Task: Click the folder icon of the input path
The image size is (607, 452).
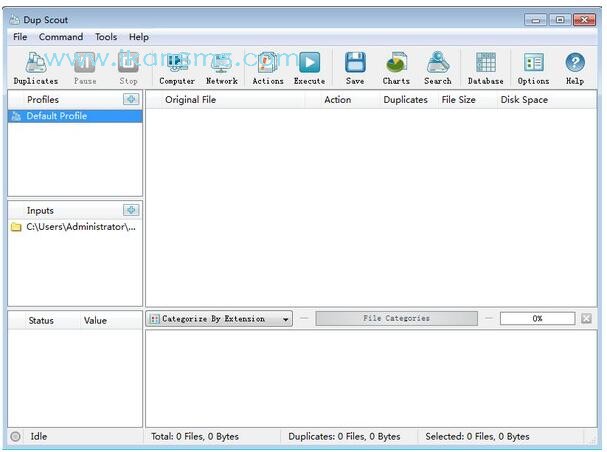Action: point(16,227)
